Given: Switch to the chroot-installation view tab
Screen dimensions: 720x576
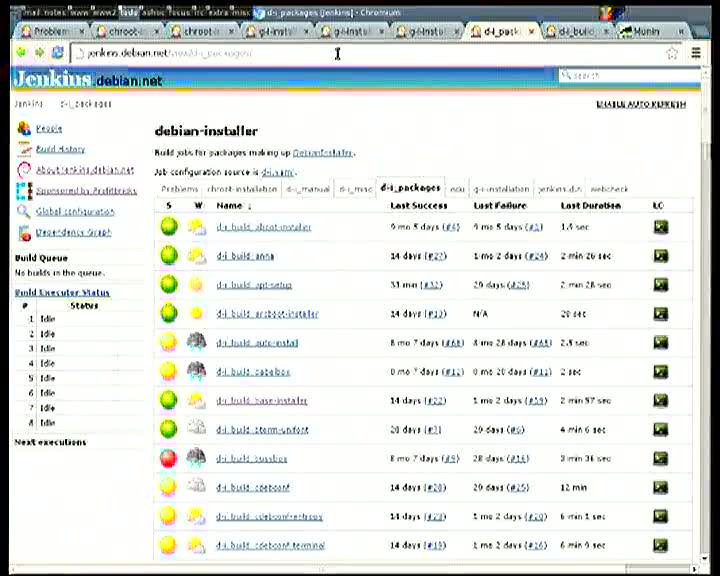Looking at the screenshot, I should 242,189.
